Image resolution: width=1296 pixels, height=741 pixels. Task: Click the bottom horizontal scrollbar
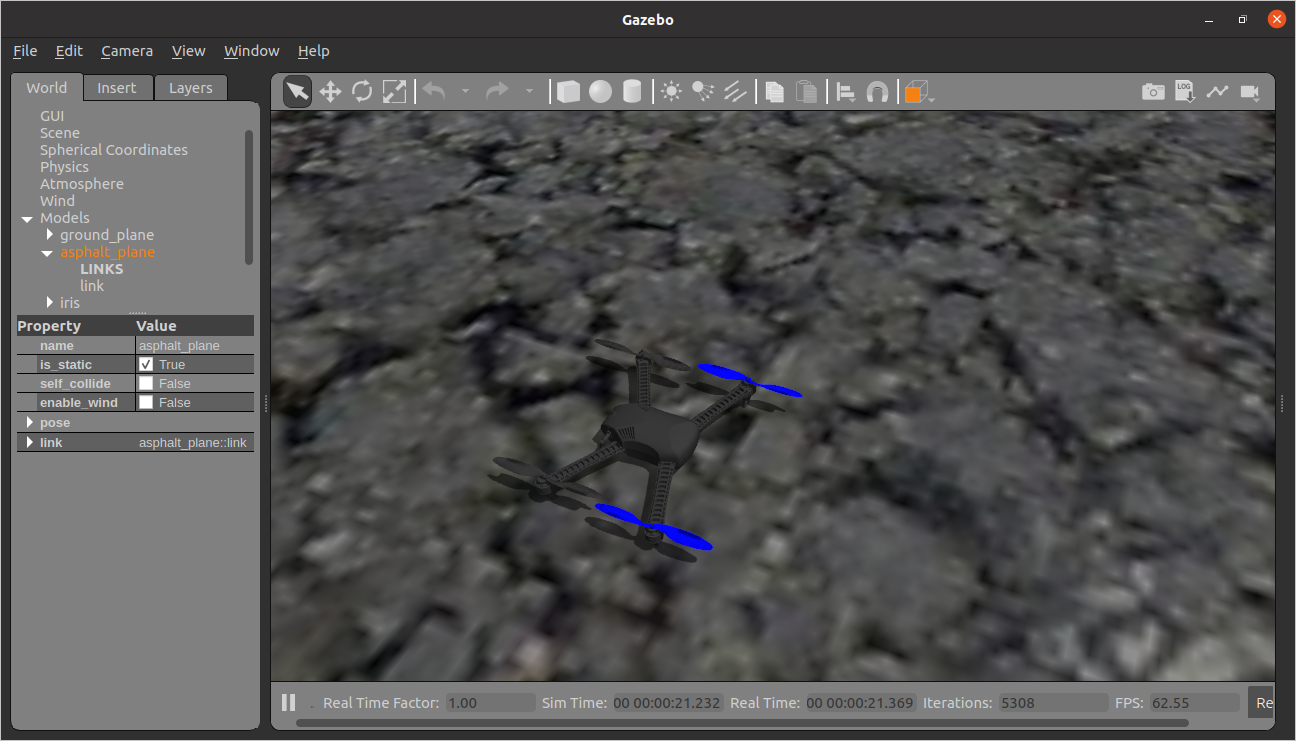coord(742,723)
